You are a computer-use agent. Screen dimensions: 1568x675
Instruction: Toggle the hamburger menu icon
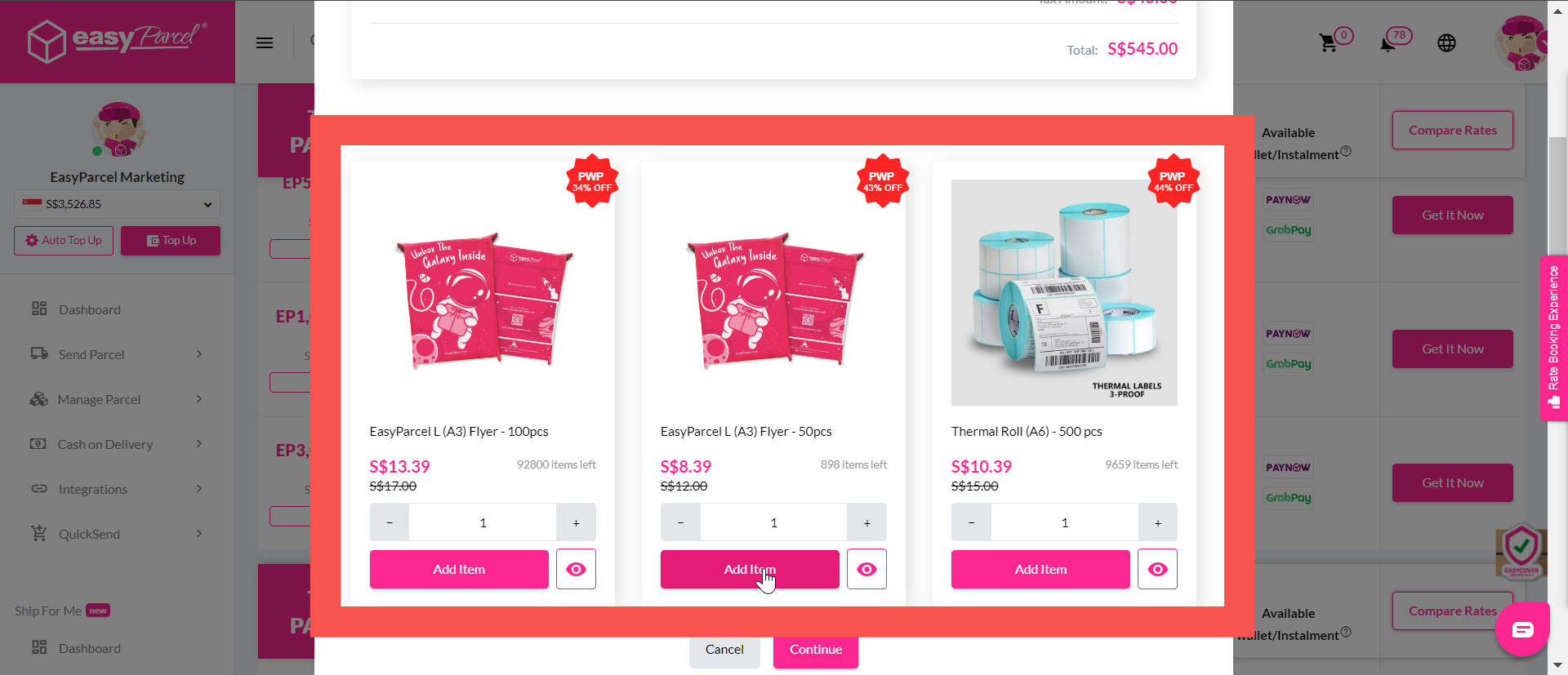point(265,43)
